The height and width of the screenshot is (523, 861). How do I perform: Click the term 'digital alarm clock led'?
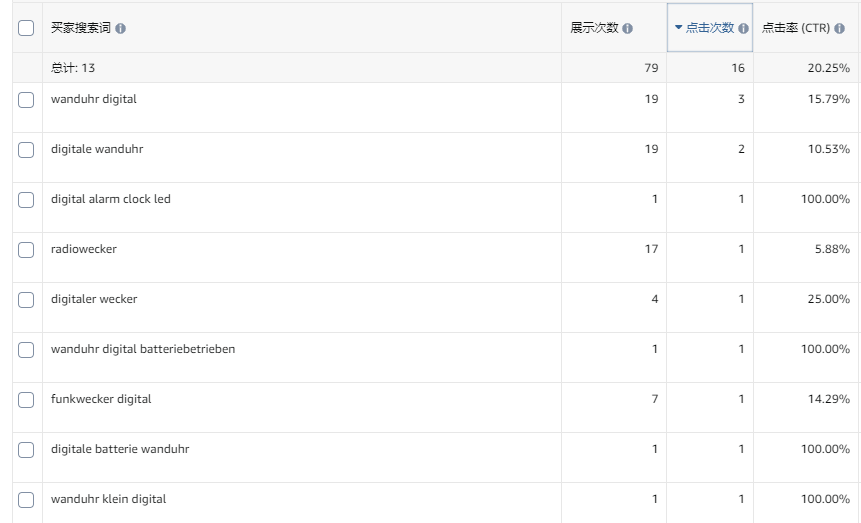click(x=111, y=199)
